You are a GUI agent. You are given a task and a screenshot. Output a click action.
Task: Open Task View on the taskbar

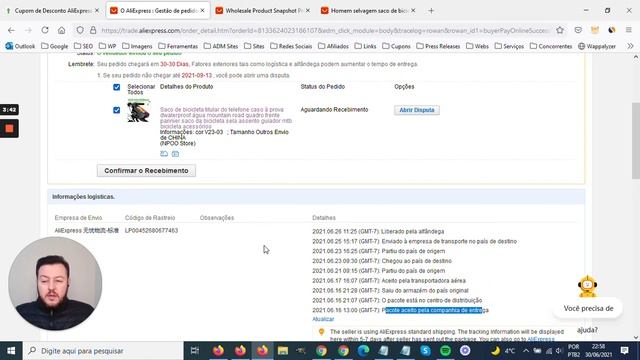click(x=195, y=351)
